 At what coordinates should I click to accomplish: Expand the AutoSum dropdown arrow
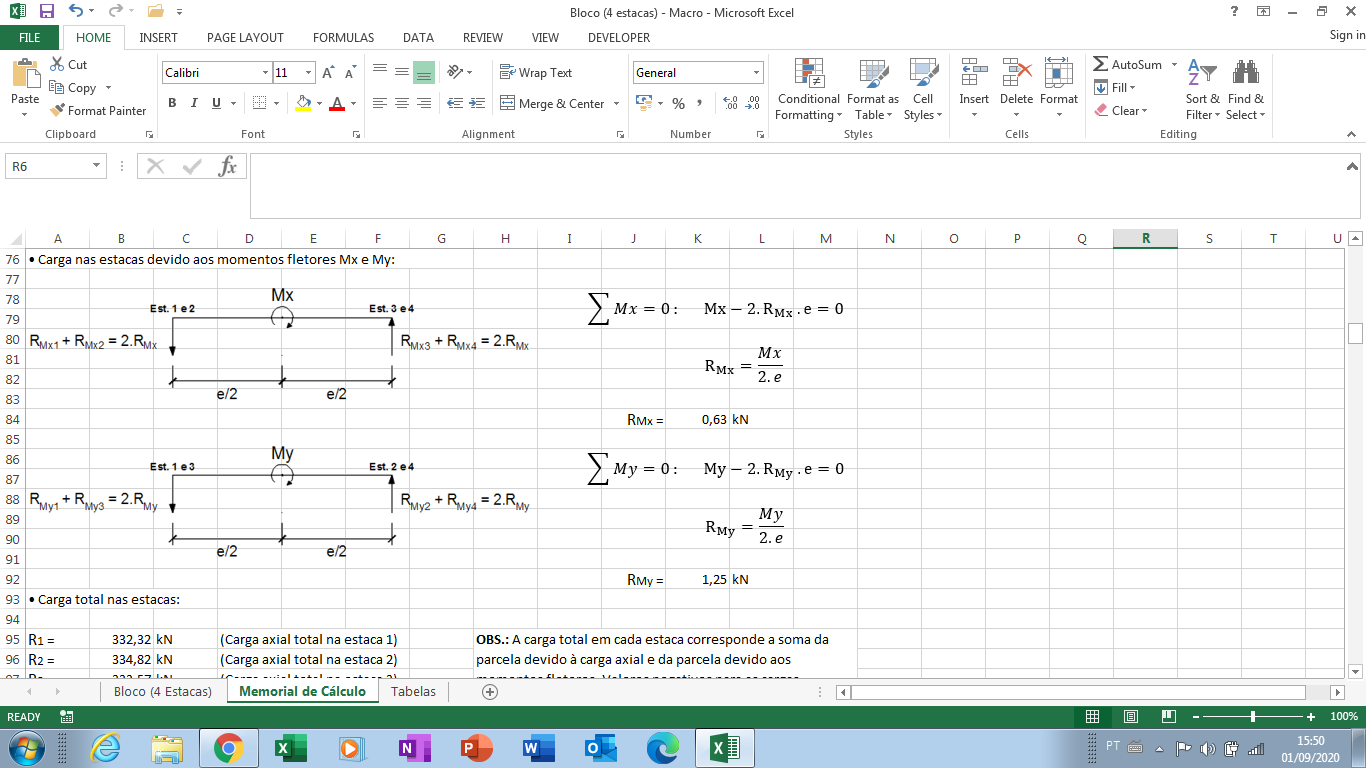tap(1172, 64)
